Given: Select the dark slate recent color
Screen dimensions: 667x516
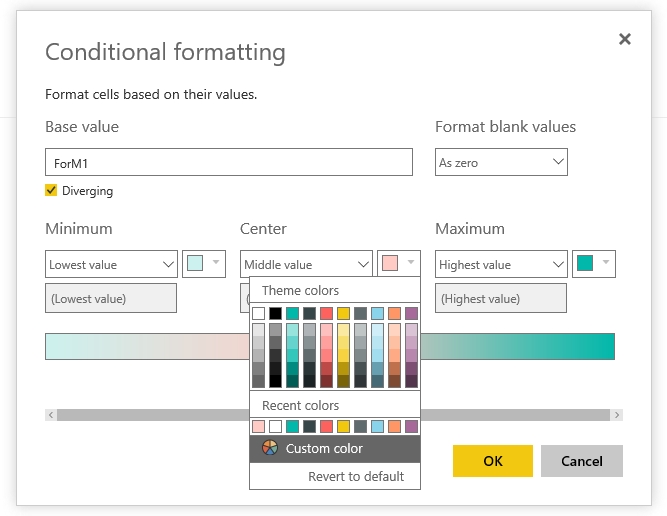Looking at the screenshot, I should [309, 426].
